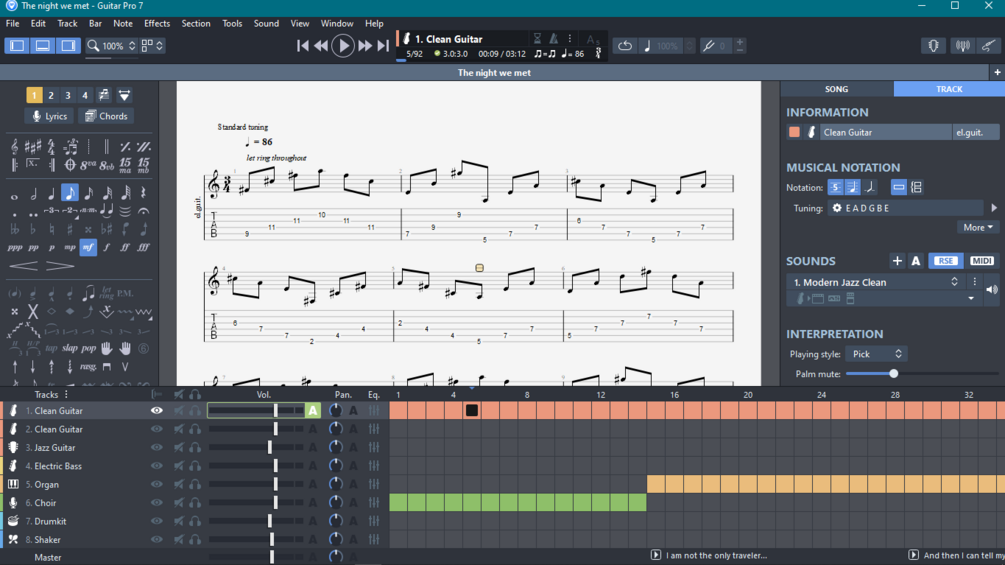This screenshot has height=565, width=1005.
Task: Open the Tracks options menu
Action: [x=66, y=395]
